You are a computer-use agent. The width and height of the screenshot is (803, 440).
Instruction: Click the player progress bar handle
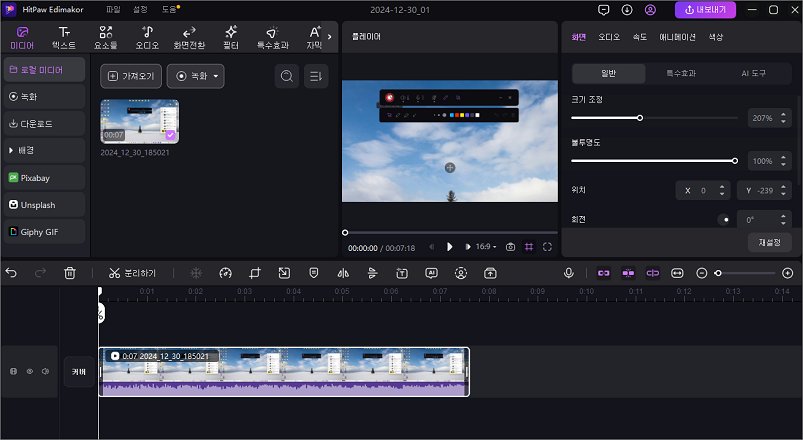click(345, 233)
